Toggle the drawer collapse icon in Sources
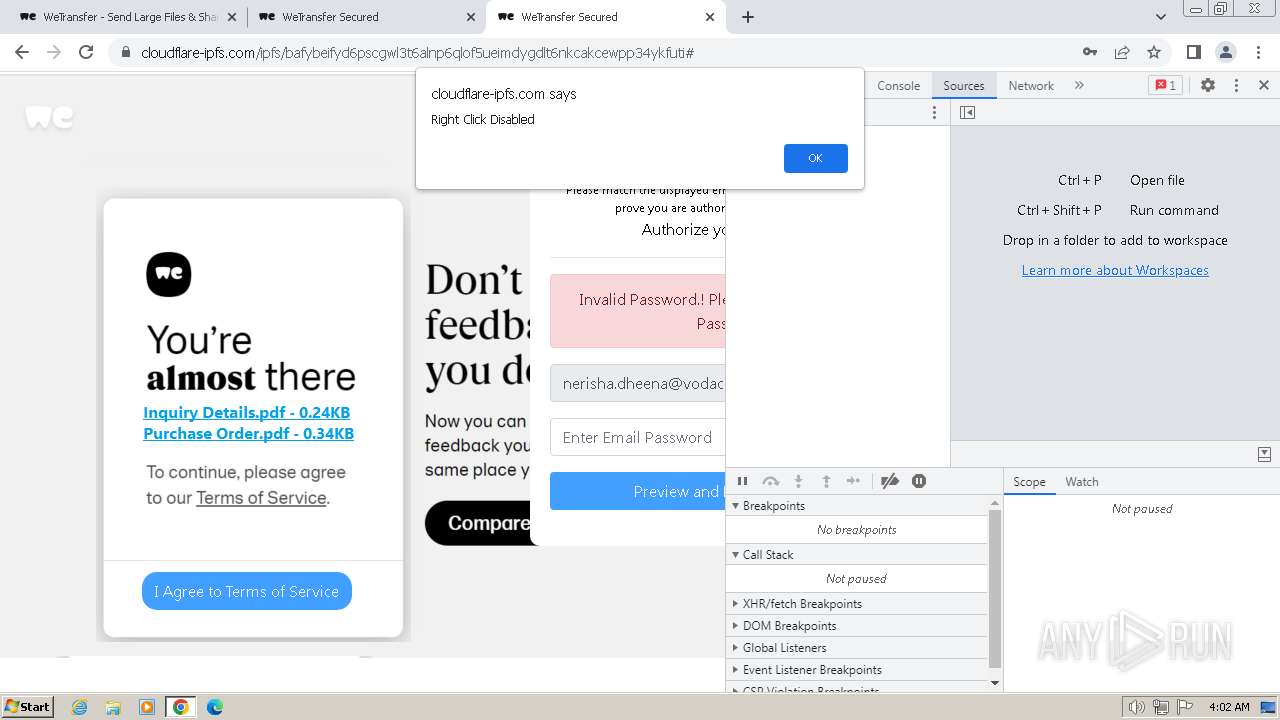The image size is (1280, 720). point(1264,454)
